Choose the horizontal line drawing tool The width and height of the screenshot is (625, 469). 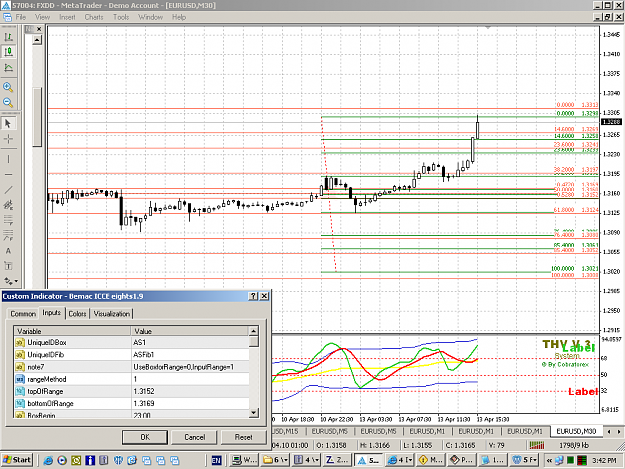click(8, 175)
